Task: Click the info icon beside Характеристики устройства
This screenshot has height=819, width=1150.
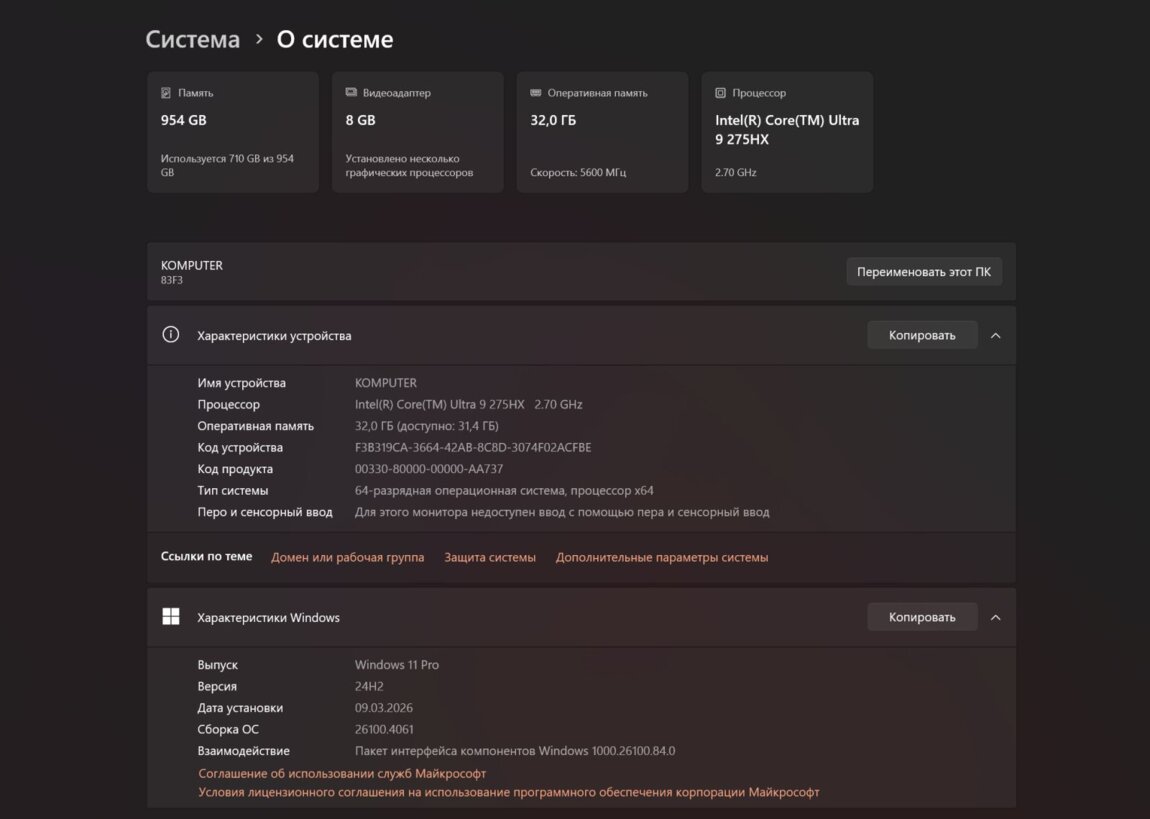Action: click(171, 335)
